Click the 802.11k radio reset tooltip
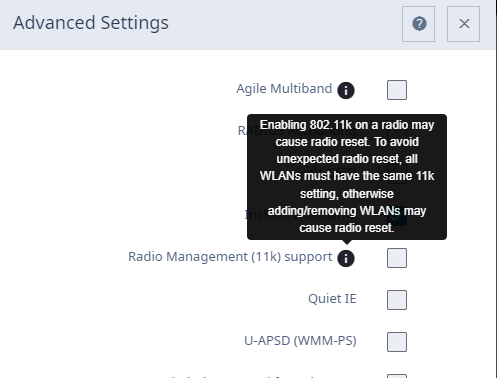The image size is (497, 378). click(347, 177)
